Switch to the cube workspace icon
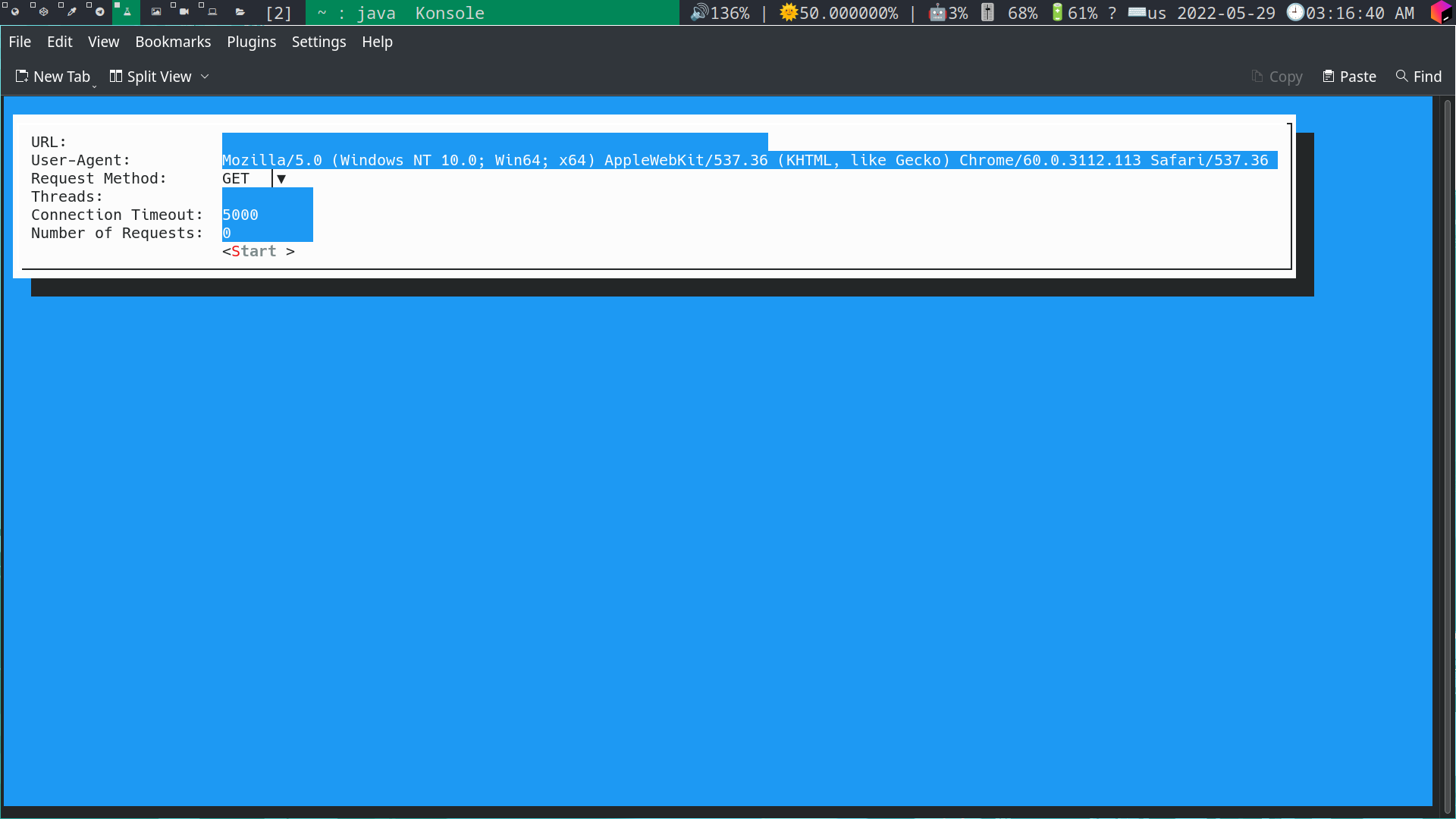This screenshot has width=1456, height=819. (43, 12)
